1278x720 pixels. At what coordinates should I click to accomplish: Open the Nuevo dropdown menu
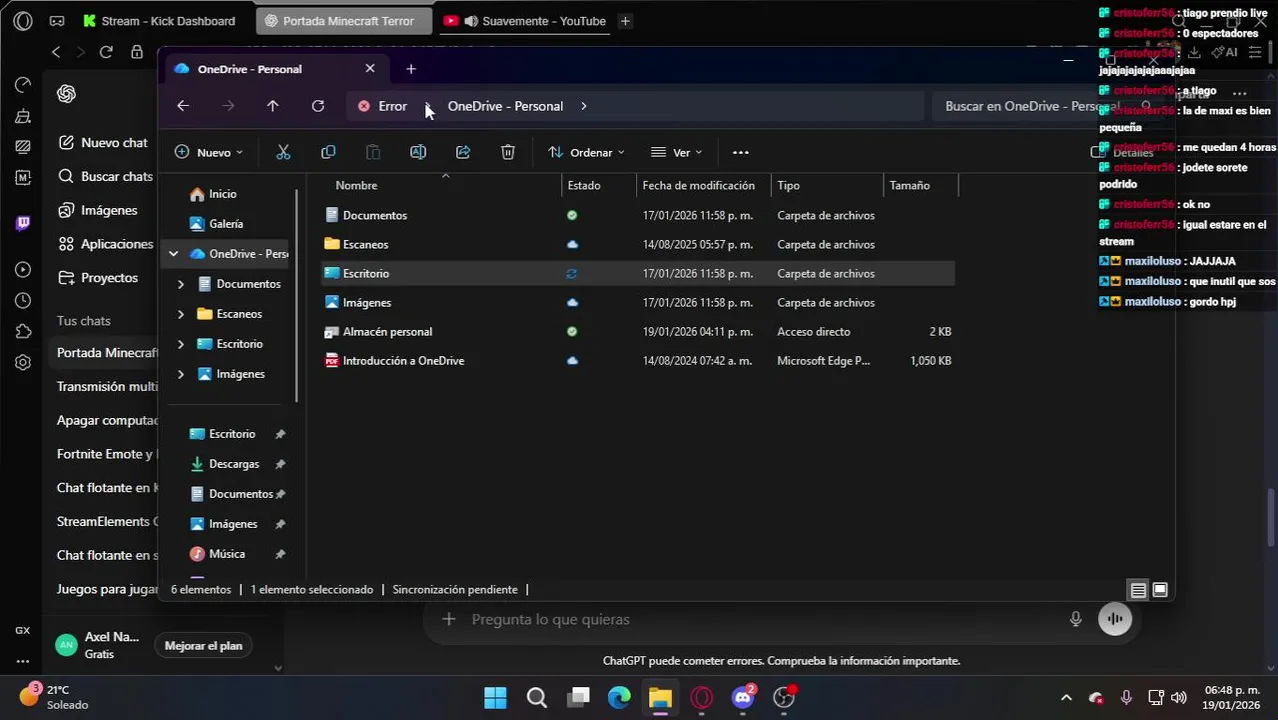point(208,152)
